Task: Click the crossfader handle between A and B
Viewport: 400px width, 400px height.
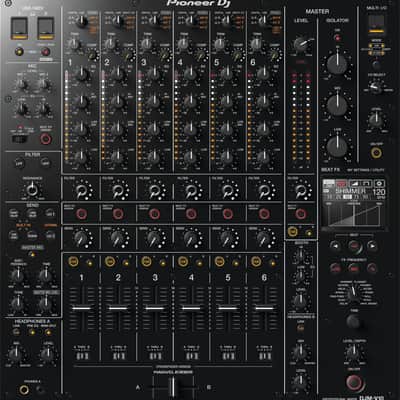Action: 172,388
